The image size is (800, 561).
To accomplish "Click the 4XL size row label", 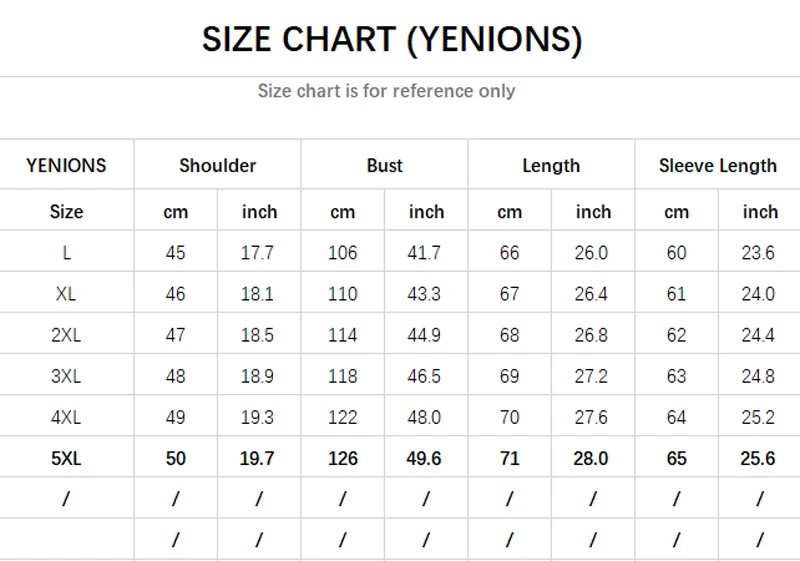I will (66, 417).
